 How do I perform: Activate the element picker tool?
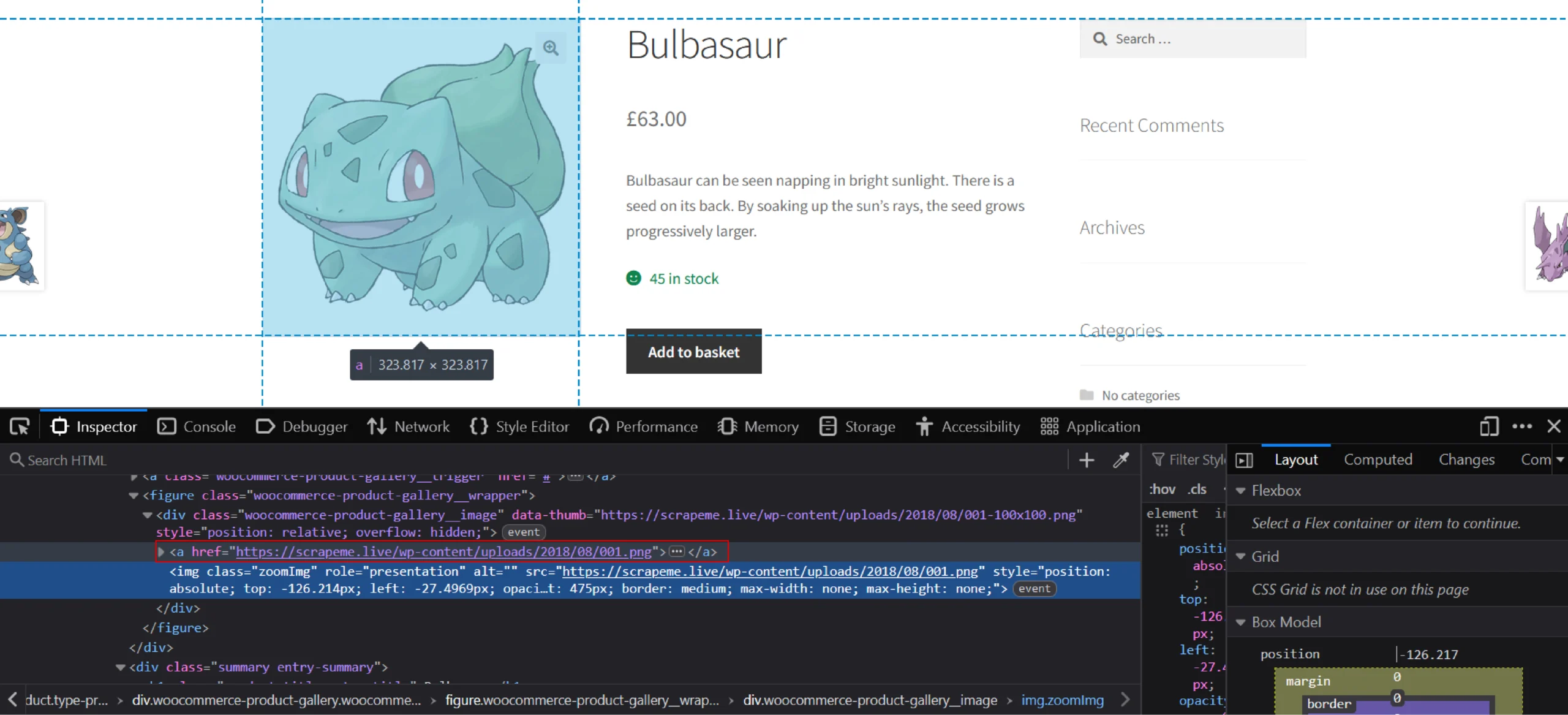point(20,426)
